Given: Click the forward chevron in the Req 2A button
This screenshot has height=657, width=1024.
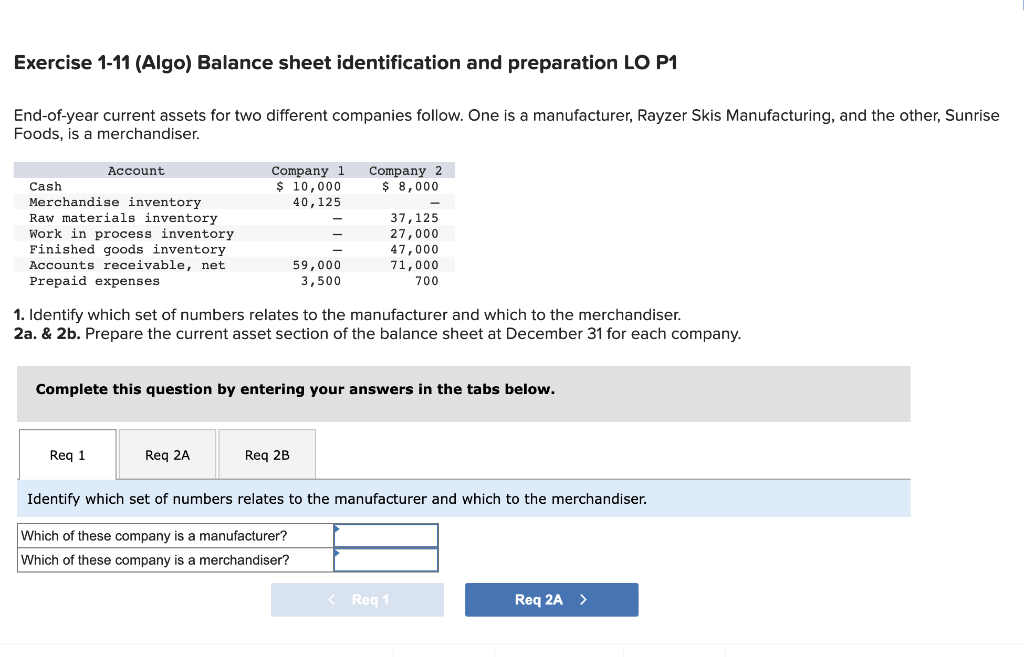Looking at the screenshot, I should [x=584, y=600].
